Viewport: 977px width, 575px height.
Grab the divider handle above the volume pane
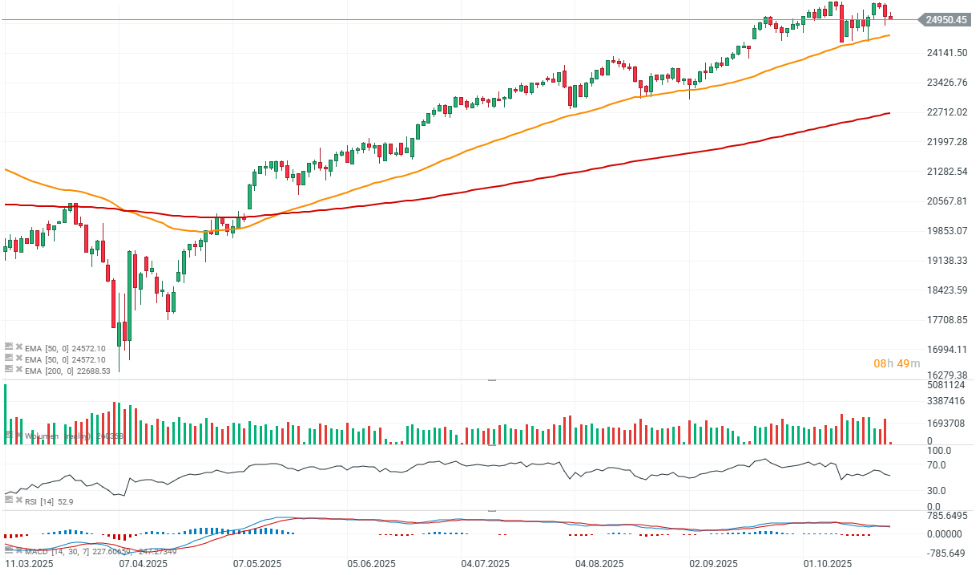(490, 381)
